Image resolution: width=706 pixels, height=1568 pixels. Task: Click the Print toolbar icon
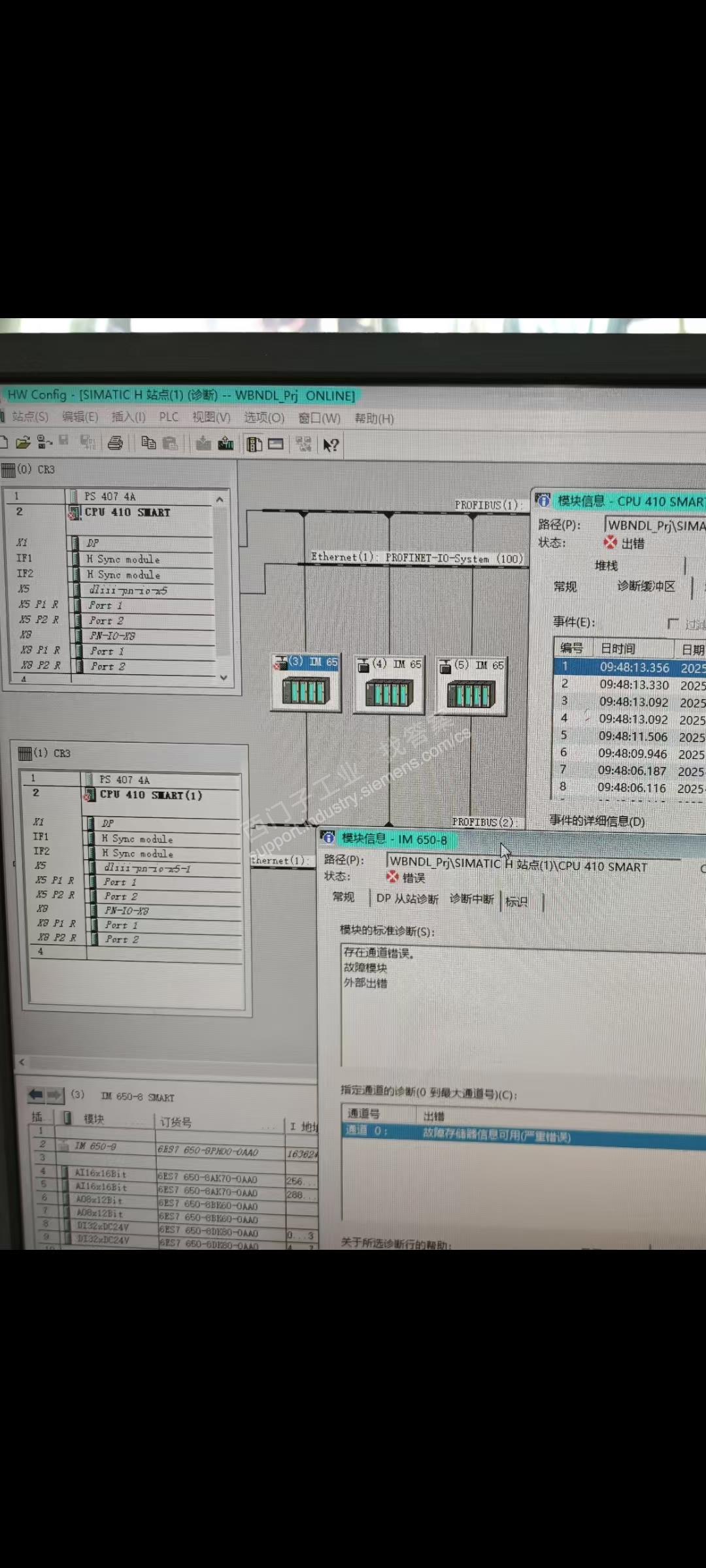click(115, 443)
